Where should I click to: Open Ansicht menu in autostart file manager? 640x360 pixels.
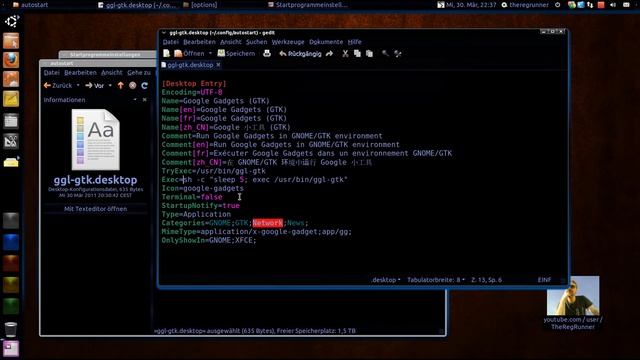pyautogui.click(x=111, y=72)
